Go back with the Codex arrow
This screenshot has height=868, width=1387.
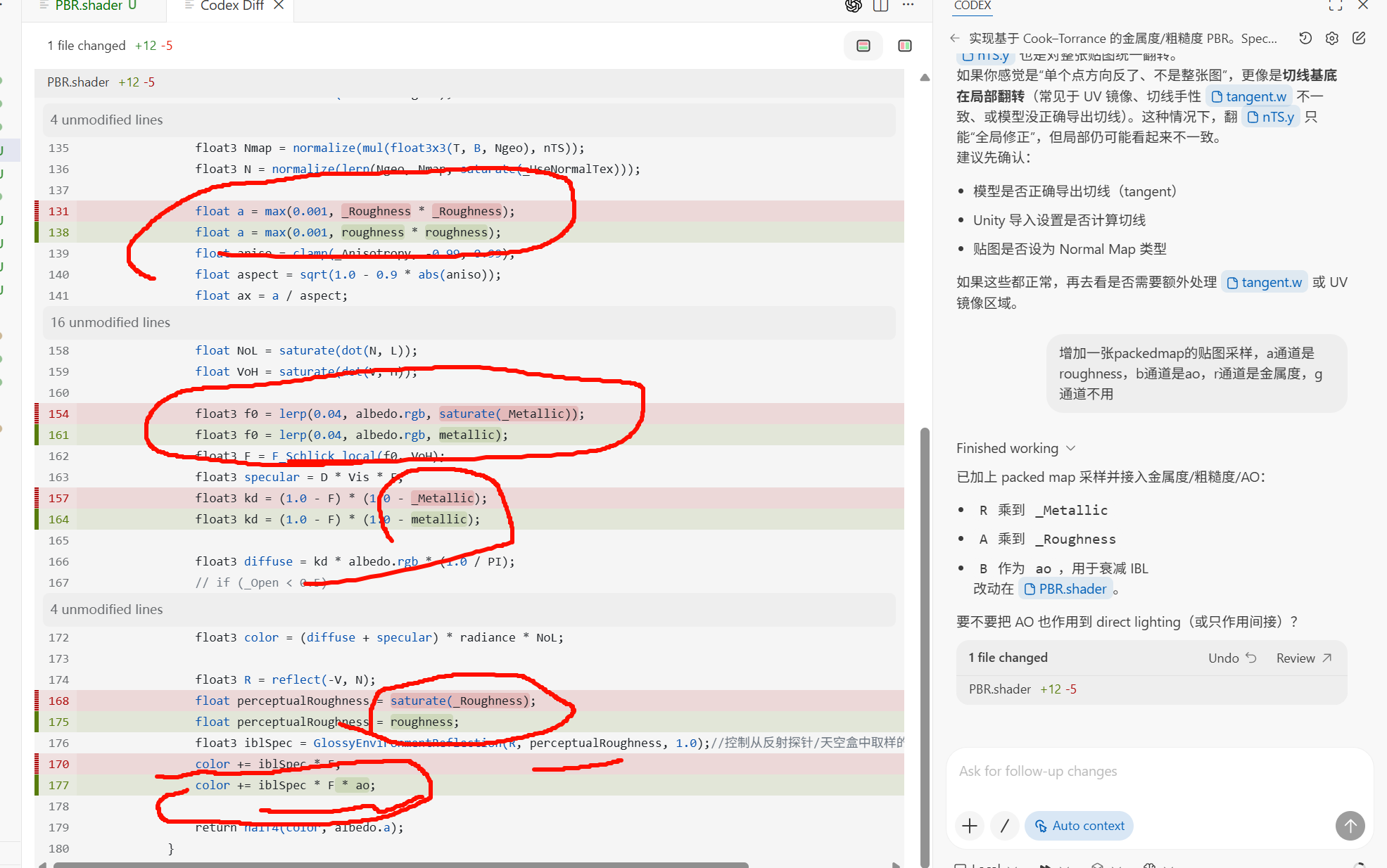(954, 38)
